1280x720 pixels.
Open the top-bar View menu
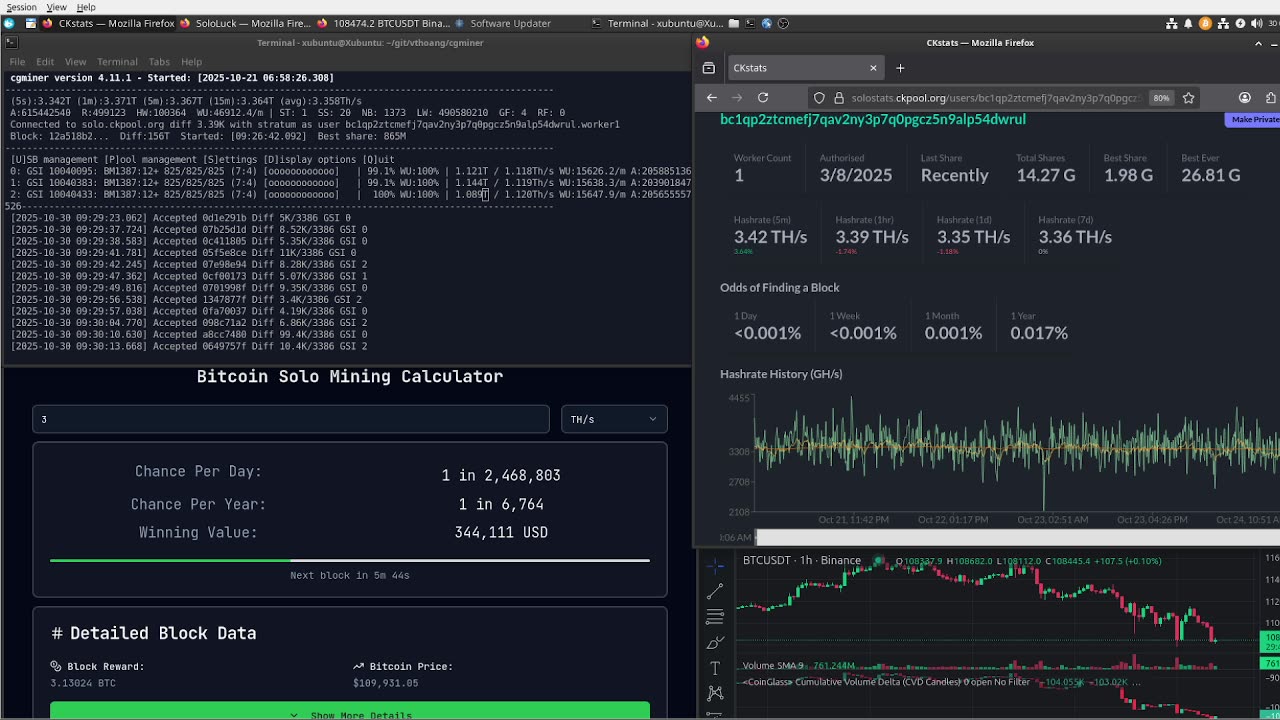(x=57, y=7)
